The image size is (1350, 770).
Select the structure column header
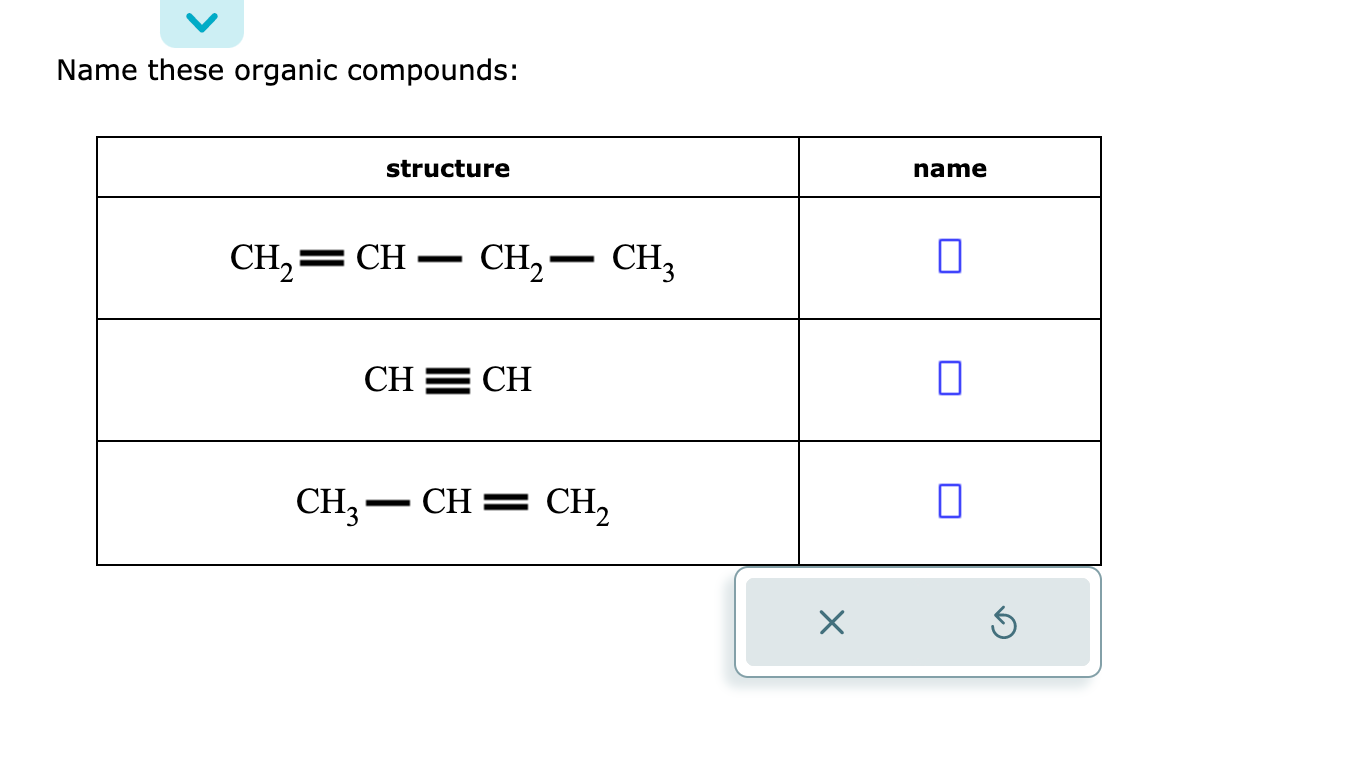tap(448, 167)
